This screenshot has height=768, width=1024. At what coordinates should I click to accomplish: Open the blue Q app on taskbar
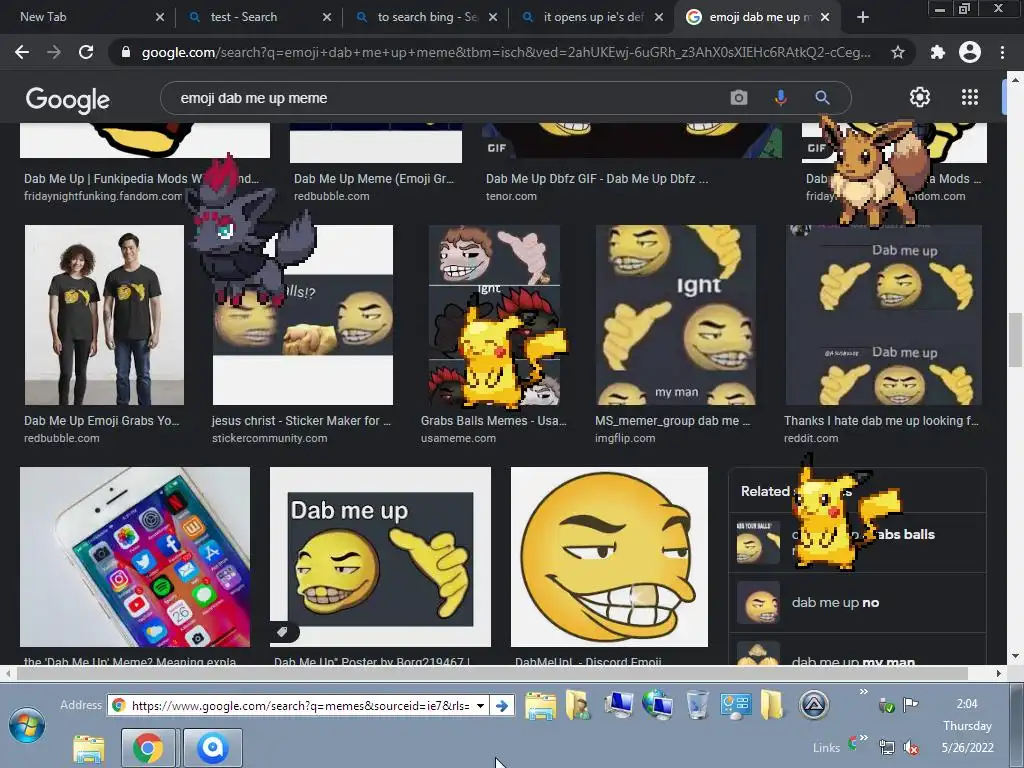(x=213, y=748)
